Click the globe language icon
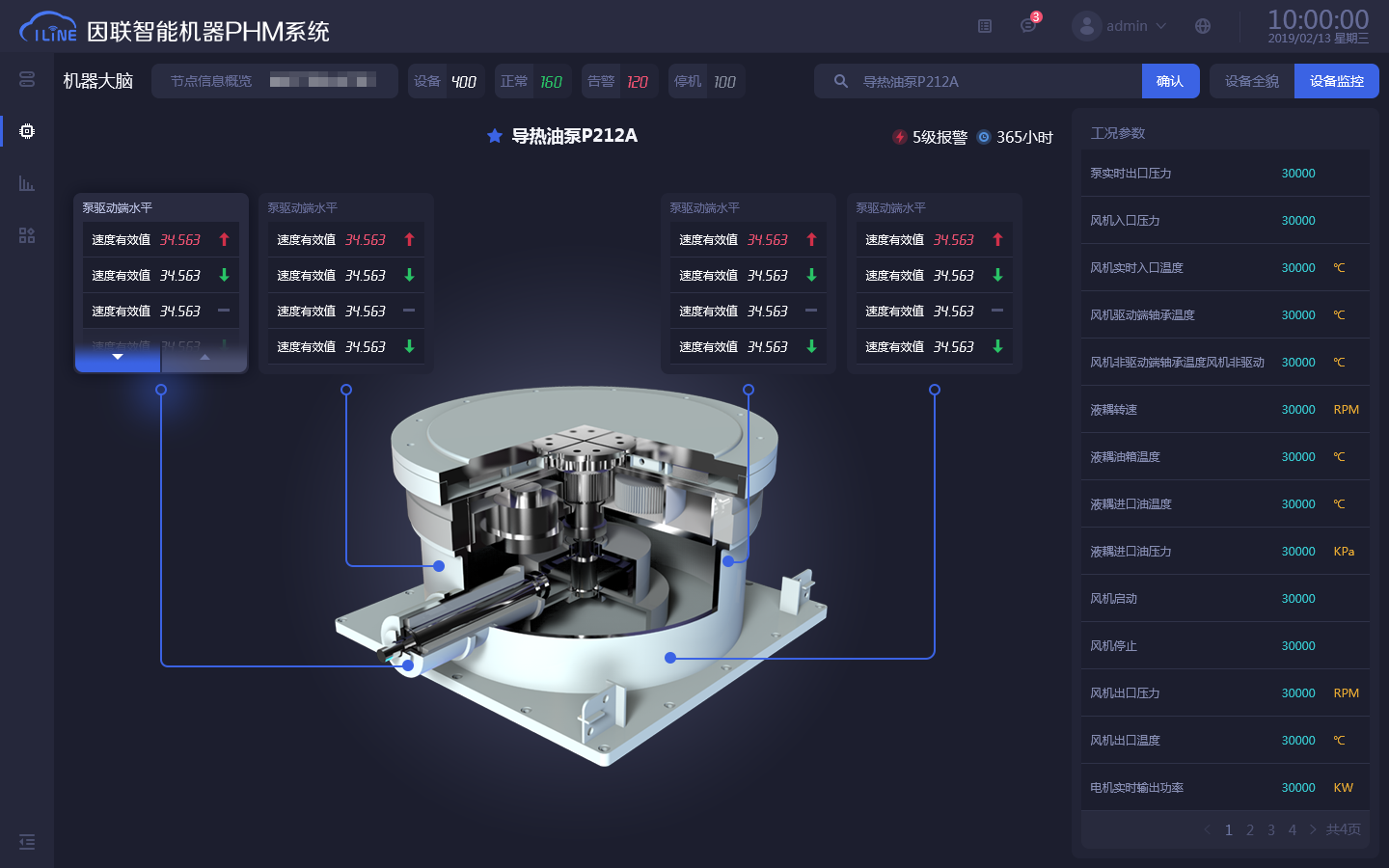The height and width of the screenshot is (868, 1389). click(1203, 26)
